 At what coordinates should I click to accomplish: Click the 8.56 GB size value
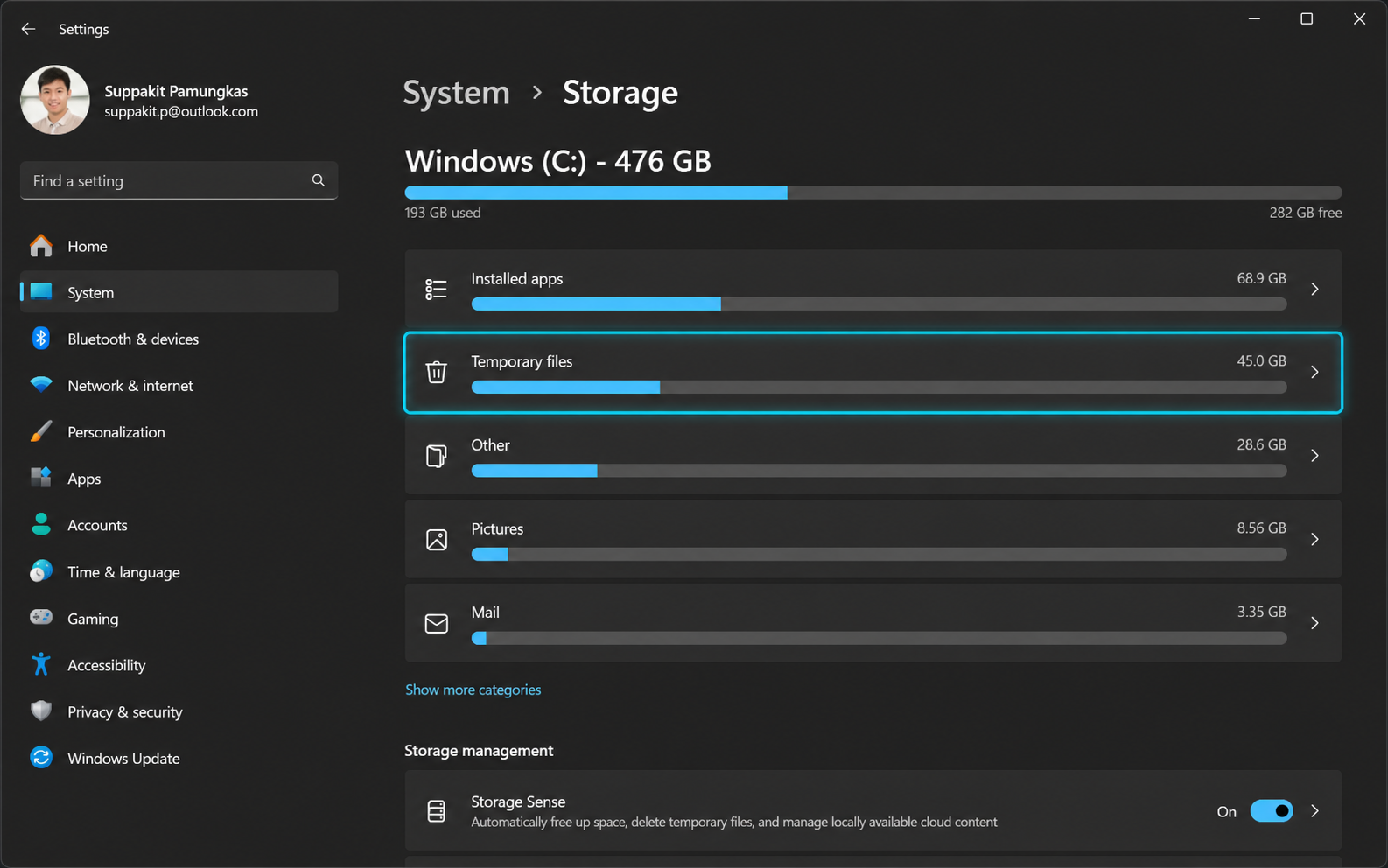coord(1261,528)
